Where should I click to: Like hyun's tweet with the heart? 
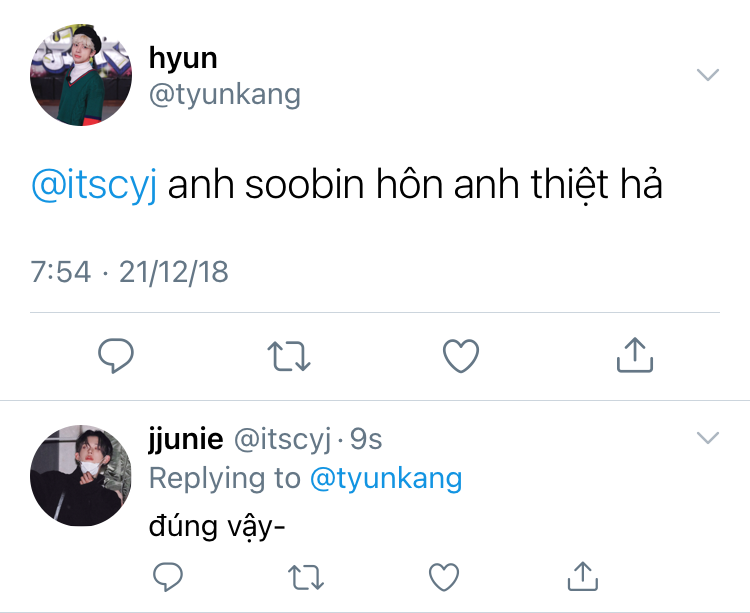461,355
